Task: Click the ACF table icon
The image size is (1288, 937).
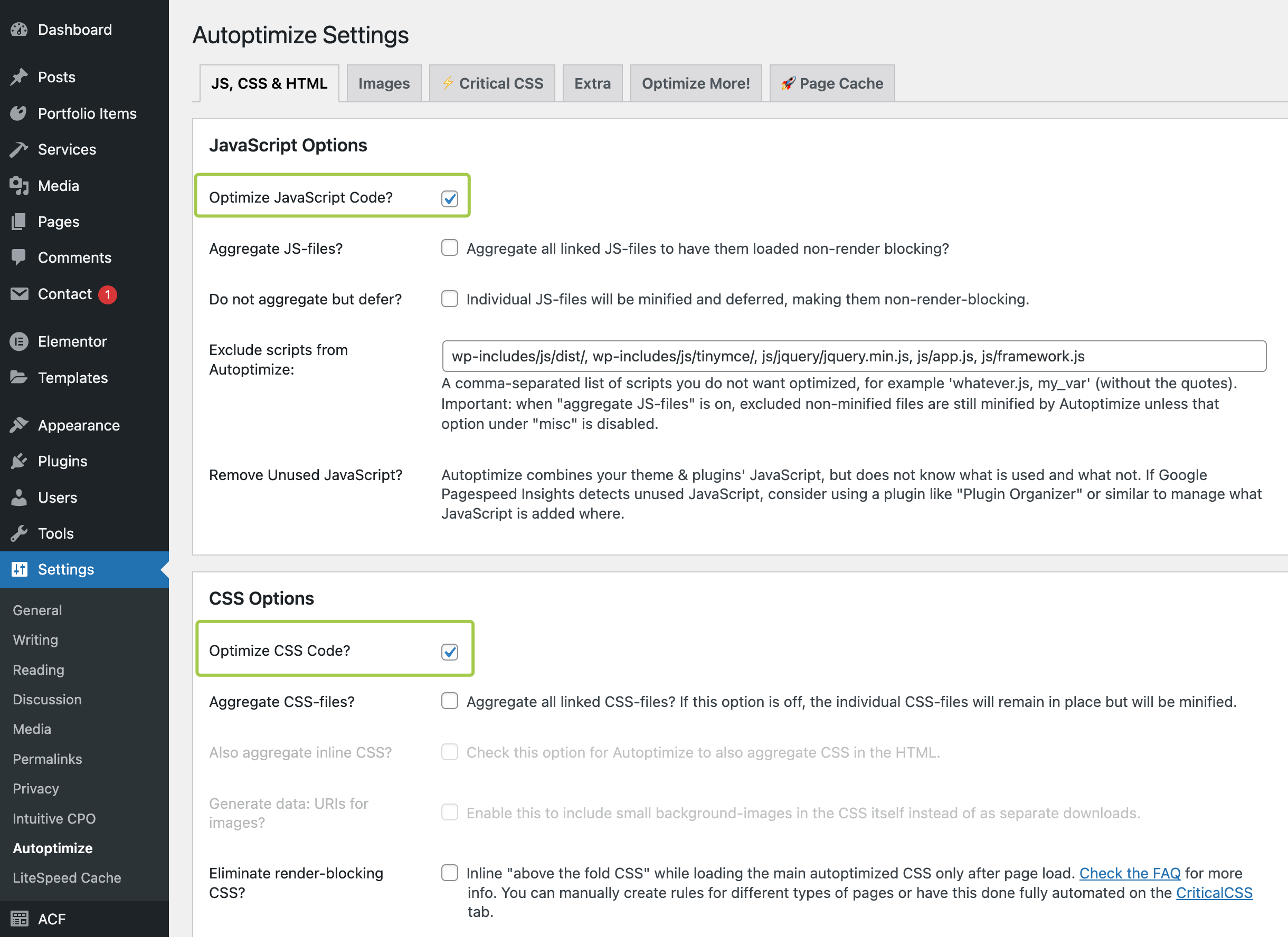Action: coord(19,919)
